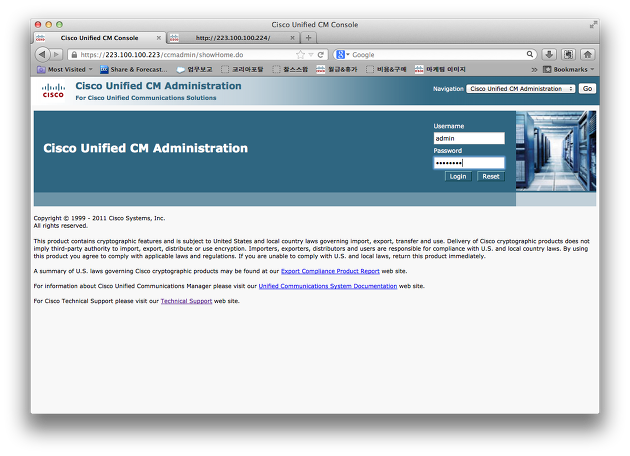The height and width of the screenshot is (456, 630).
Task: Open the 잘스스팜 bookmark
Action: [290, 70]
